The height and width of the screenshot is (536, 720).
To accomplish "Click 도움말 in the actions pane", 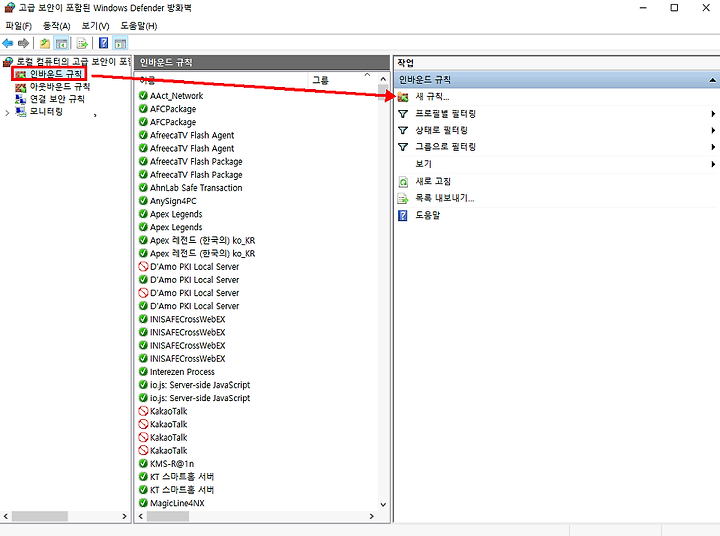I will tap(428, 215).
